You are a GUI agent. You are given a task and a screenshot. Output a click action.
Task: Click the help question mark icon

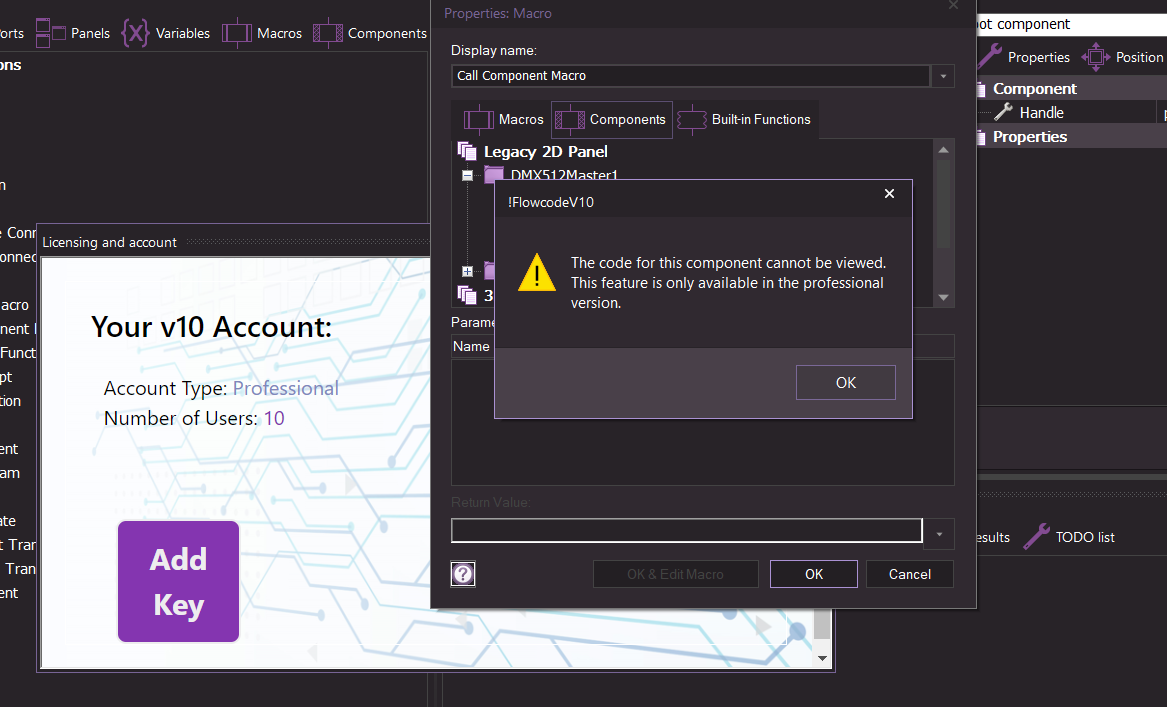463,573
